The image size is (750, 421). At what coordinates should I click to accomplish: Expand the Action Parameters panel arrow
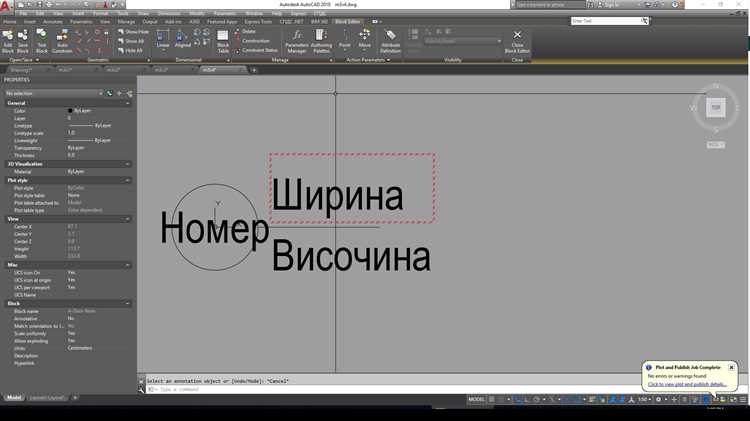point(388,60)
